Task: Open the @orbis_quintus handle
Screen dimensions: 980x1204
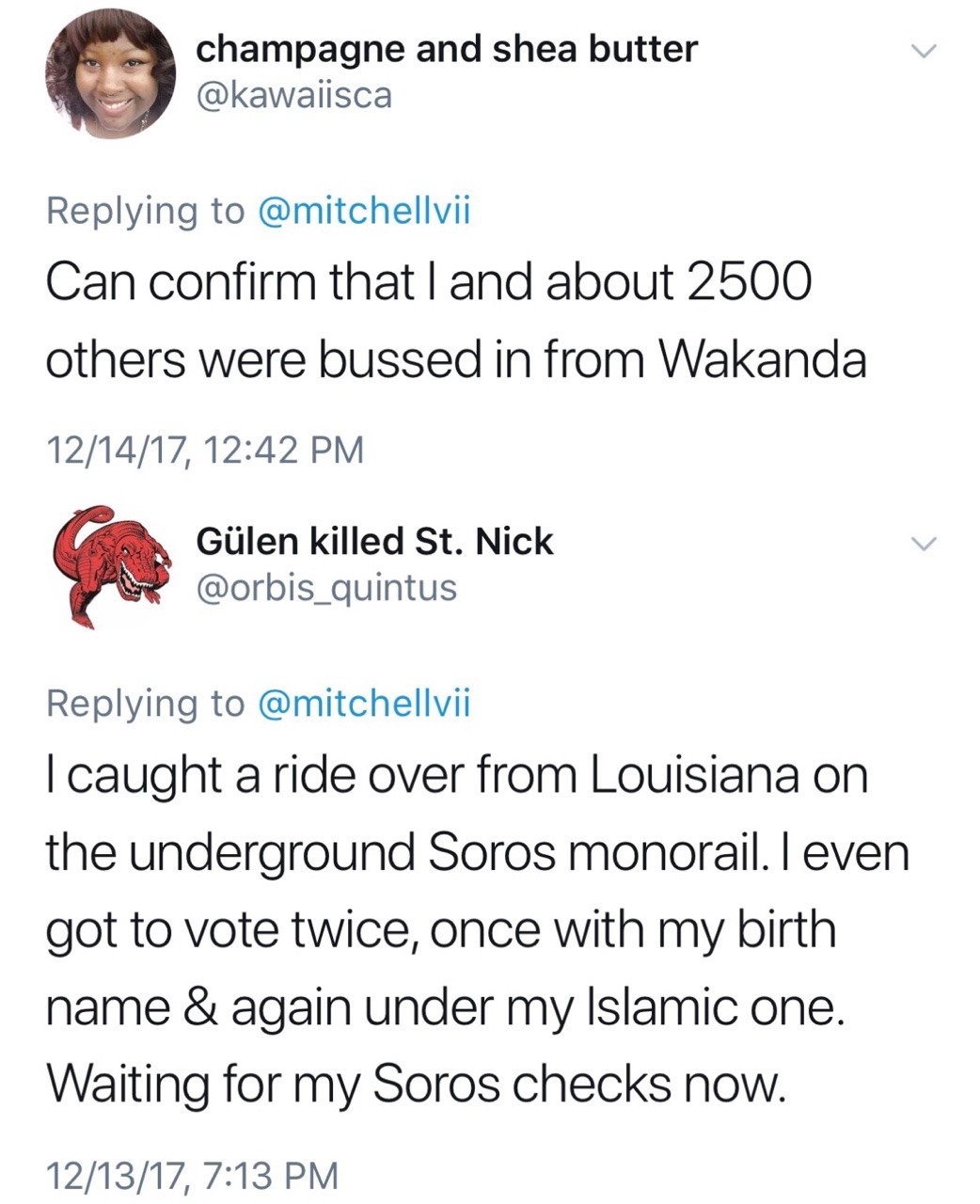Action: [326, 587]
